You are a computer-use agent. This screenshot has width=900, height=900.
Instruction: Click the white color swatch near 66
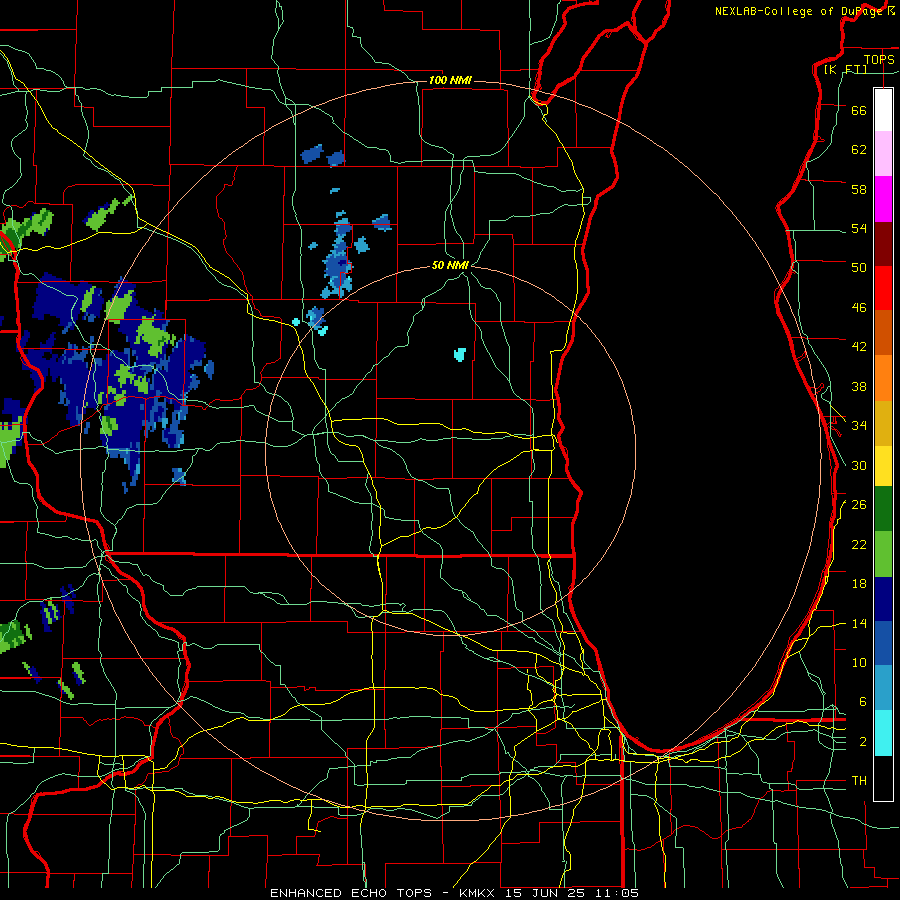coord(883,110)
